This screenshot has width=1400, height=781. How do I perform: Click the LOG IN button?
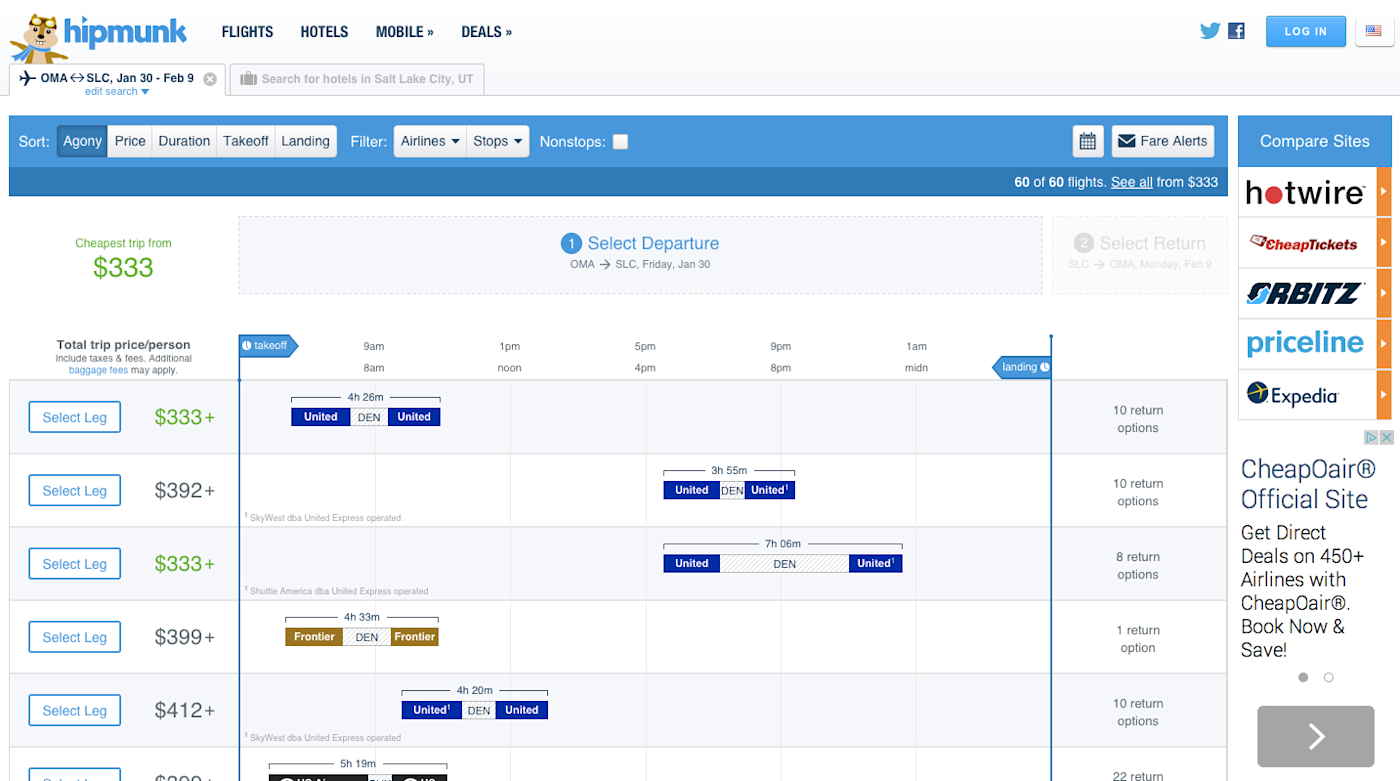tap(1306, 31)
